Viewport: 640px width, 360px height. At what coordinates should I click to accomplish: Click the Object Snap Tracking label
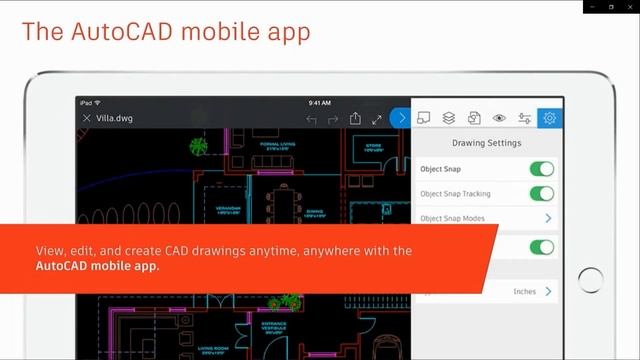(455, 194)
